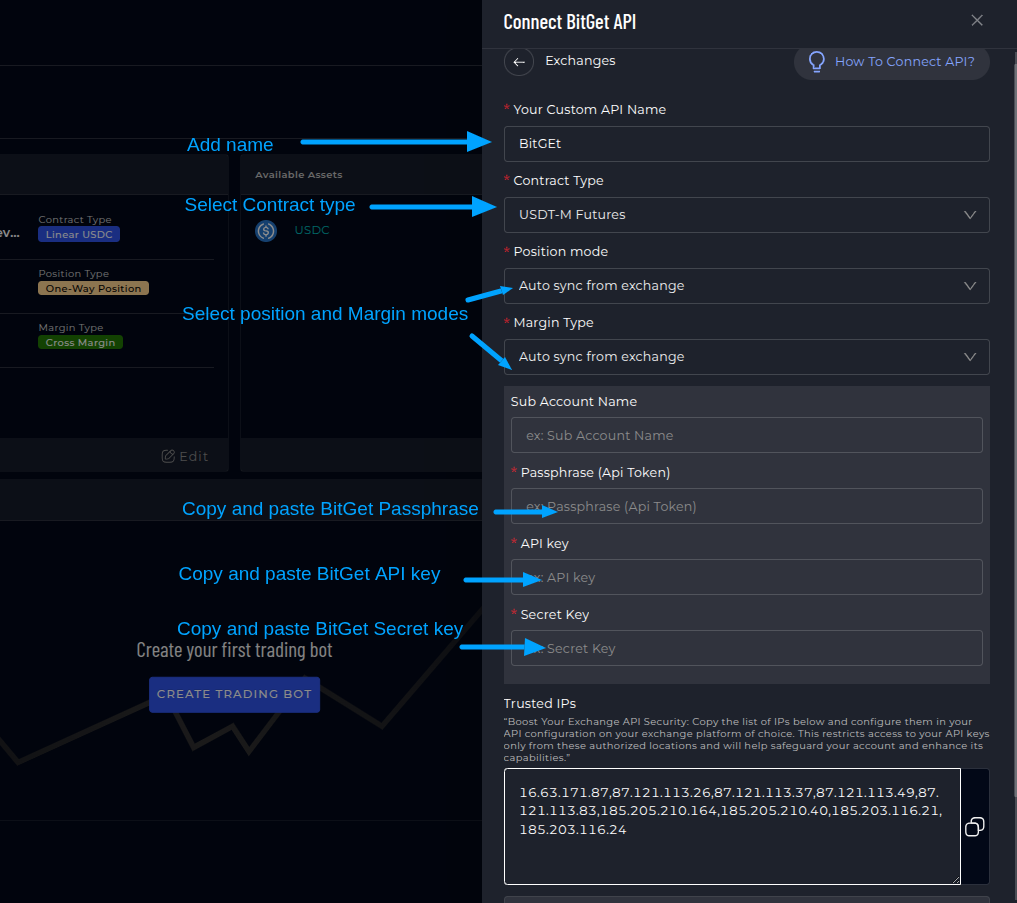Click the lightbulb icon for API help

click(816, 62)
